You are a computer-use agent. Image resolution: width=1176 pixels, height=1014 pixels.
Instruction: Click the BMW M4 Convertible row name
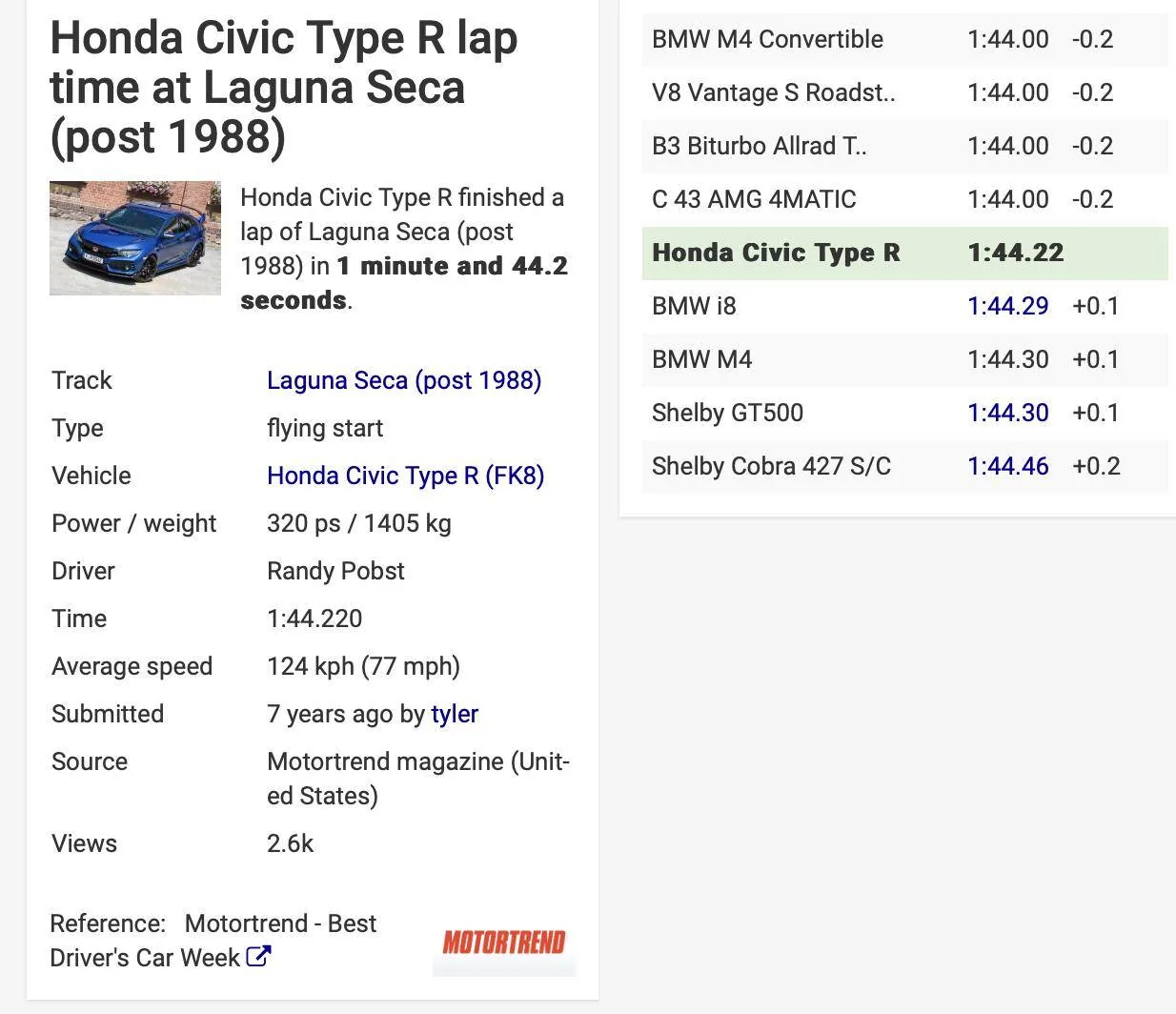coord(767,39)
